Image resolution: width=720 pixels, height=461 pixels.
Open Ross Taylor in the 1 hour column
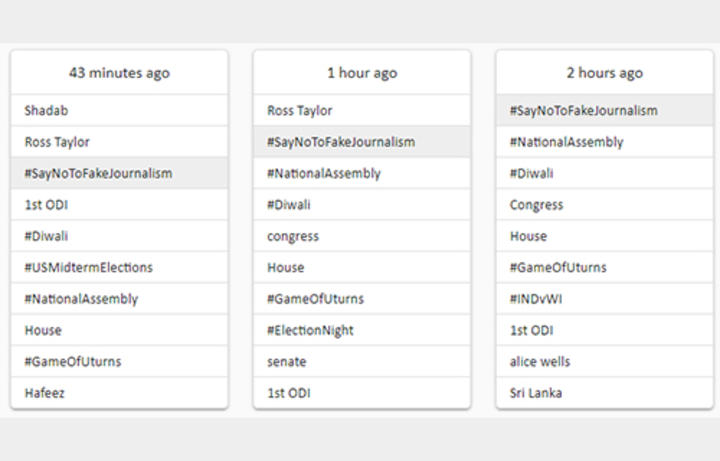pyautogui.click(x=300, y=111)
